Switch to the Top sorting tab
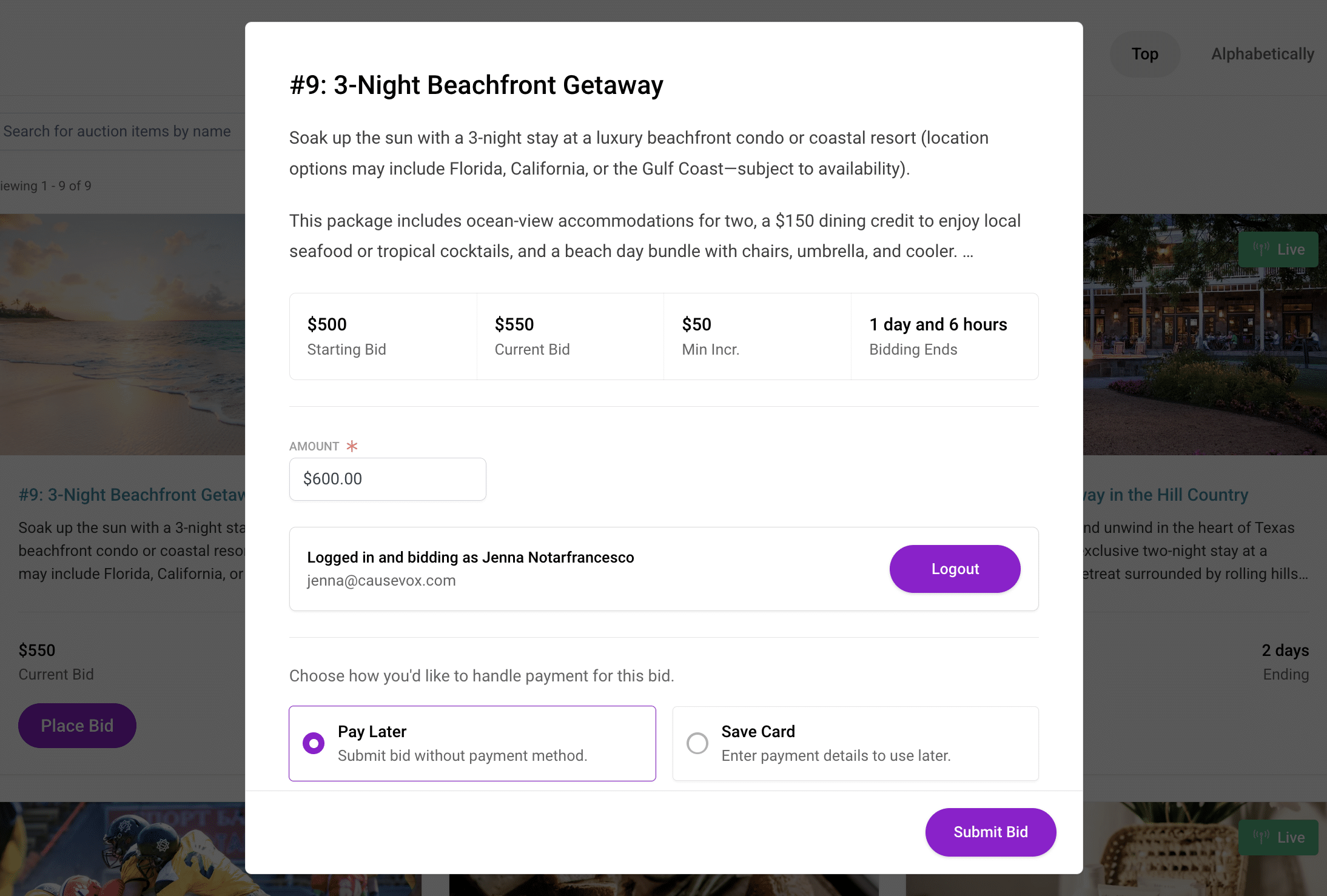This screenshot has width=1327, height=896. pyautogui.click(x=1144, y=54)
